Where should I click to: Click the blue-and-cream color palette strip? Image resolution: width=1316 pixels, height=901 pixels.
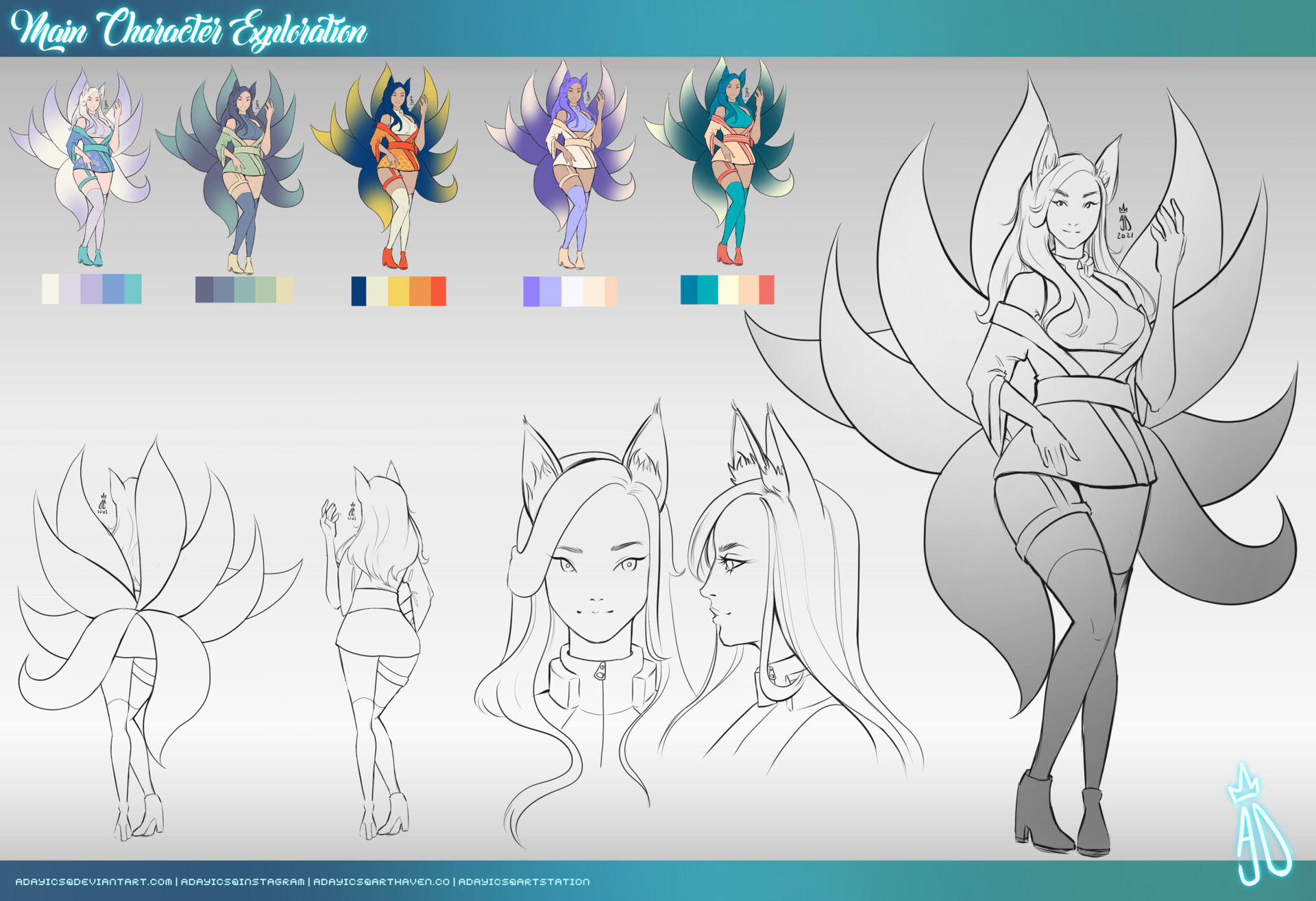click(x=91, y=289)
